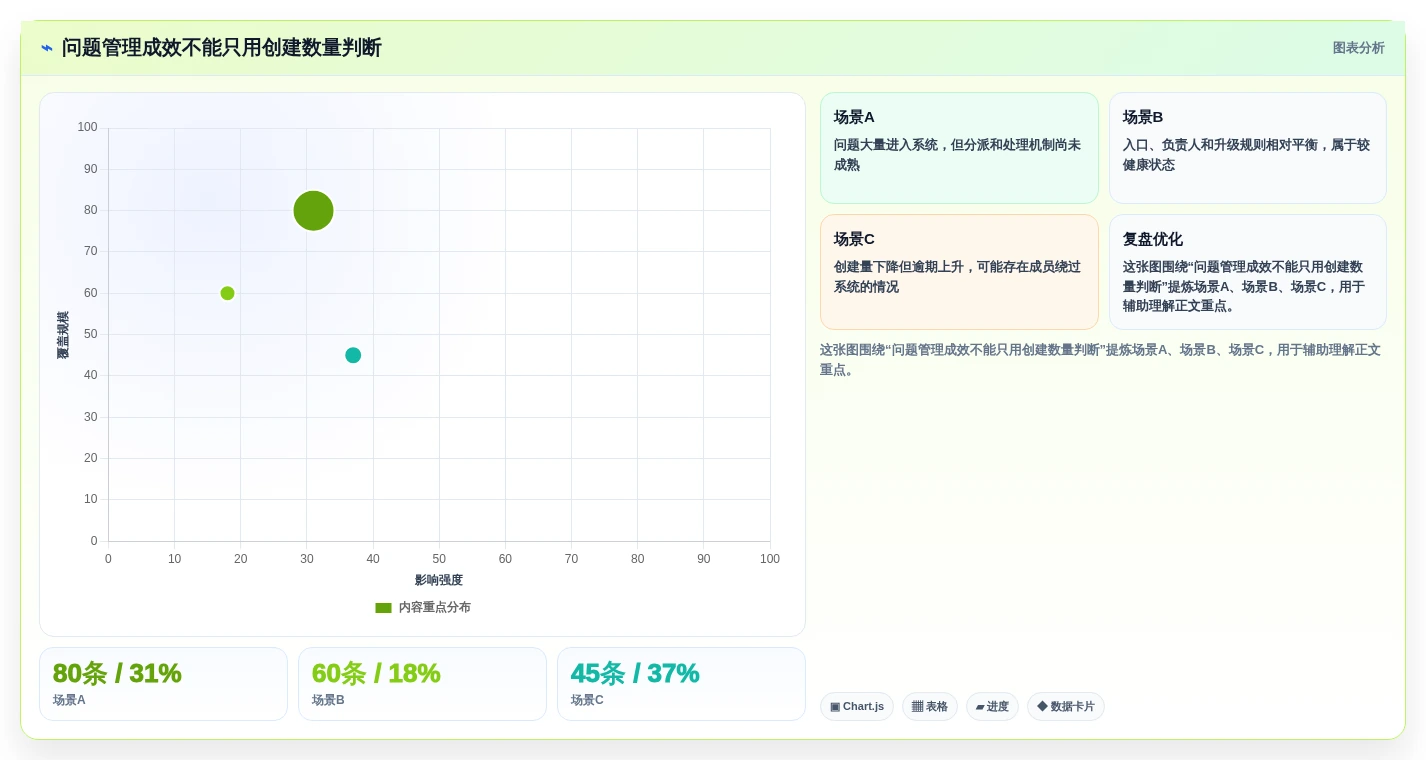Select the 45条 / 37% stat card
The height and width of the screenshot is (760, 1426).
681,684
